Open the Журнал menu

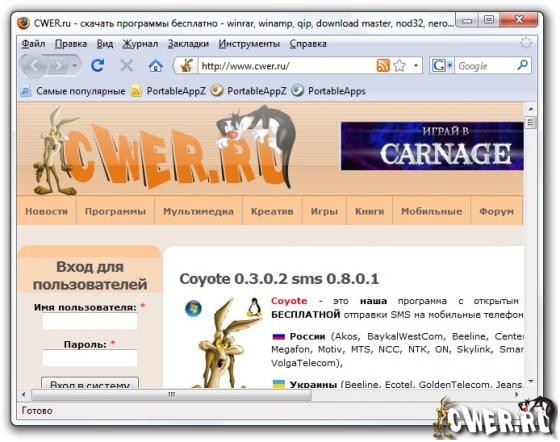[140, 44]
